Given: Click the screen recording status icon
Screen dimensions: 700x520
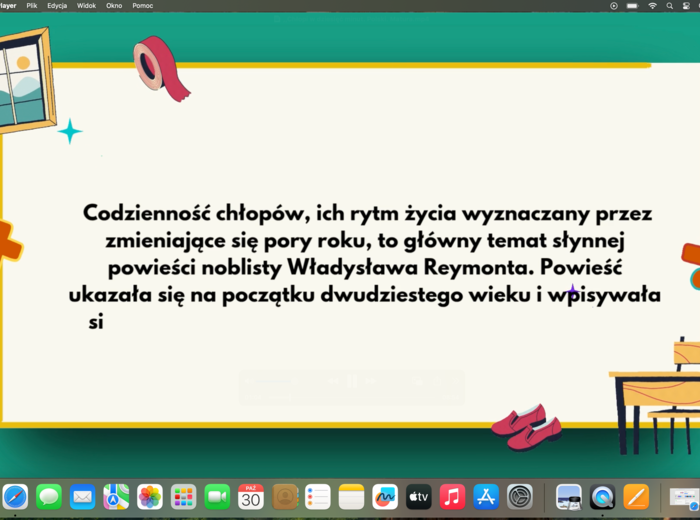Looking at the screenshot, I should pos(614,6).
